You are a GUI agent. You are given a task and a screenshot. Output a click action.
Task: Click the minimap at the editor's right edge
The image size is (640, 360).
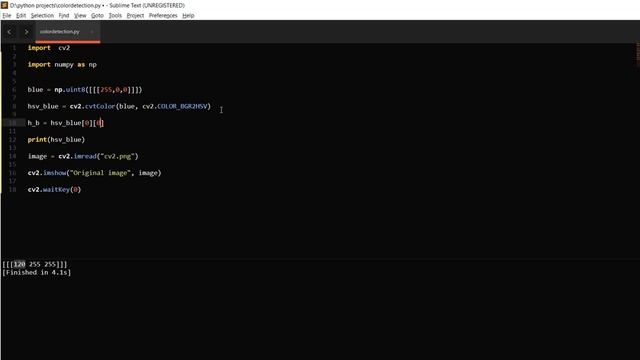pyautogui.click(x=638, y=55)
